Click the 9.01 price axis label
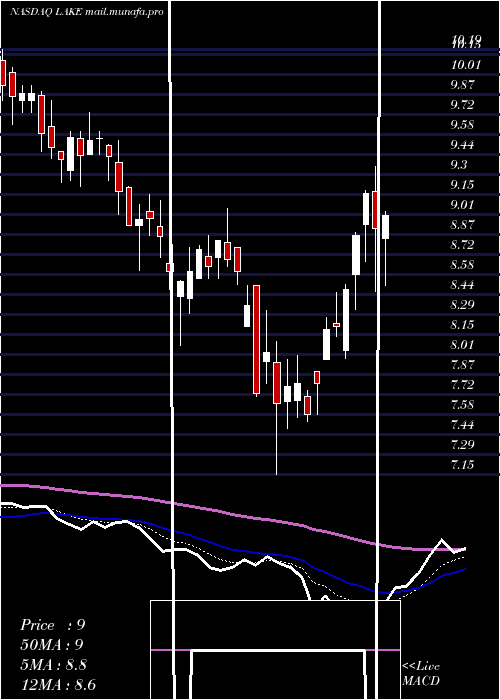 (x=462, y=205)
